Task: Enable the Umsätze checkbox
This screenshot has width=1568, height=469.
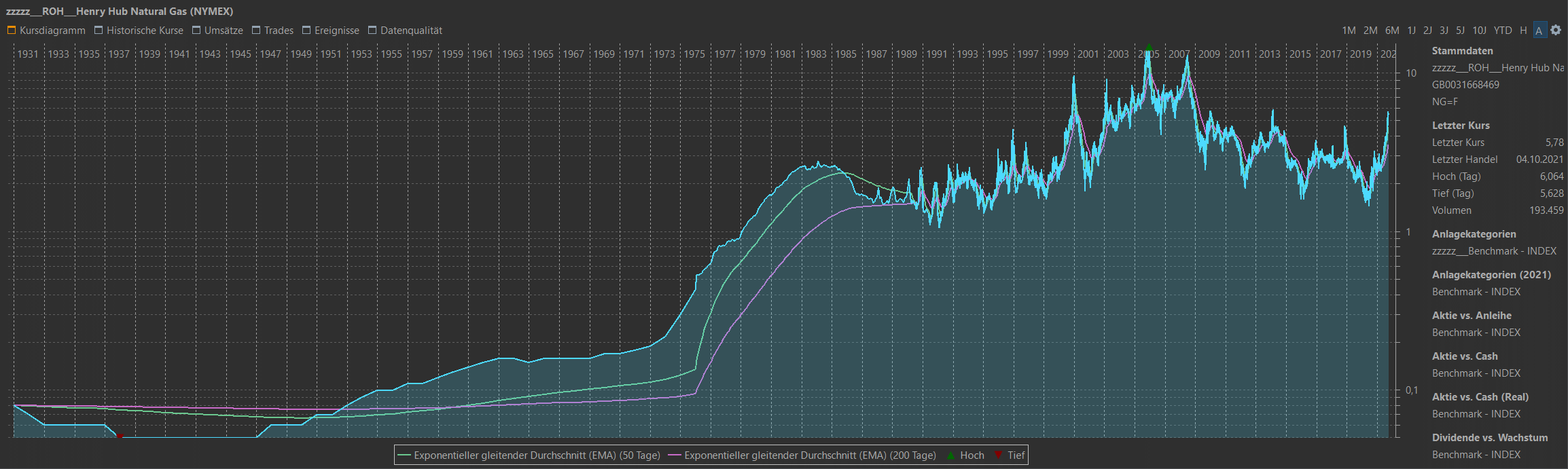Action: (x=196, y=30)
